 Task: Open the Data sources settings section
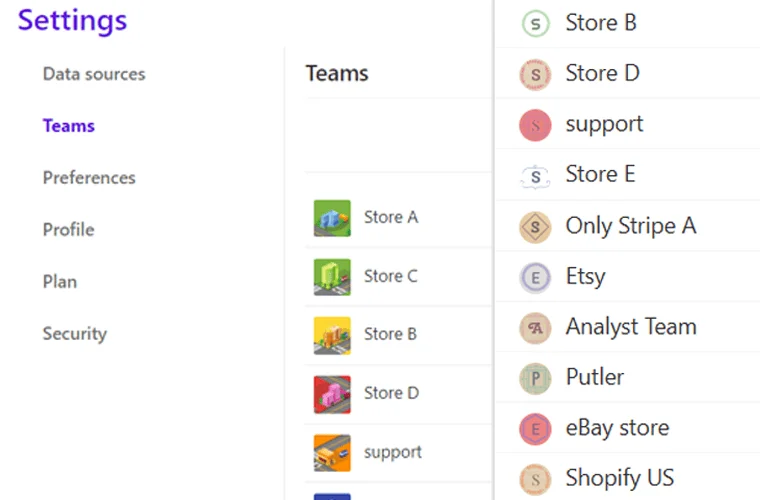pyautogui.click(x=94, y=74)
